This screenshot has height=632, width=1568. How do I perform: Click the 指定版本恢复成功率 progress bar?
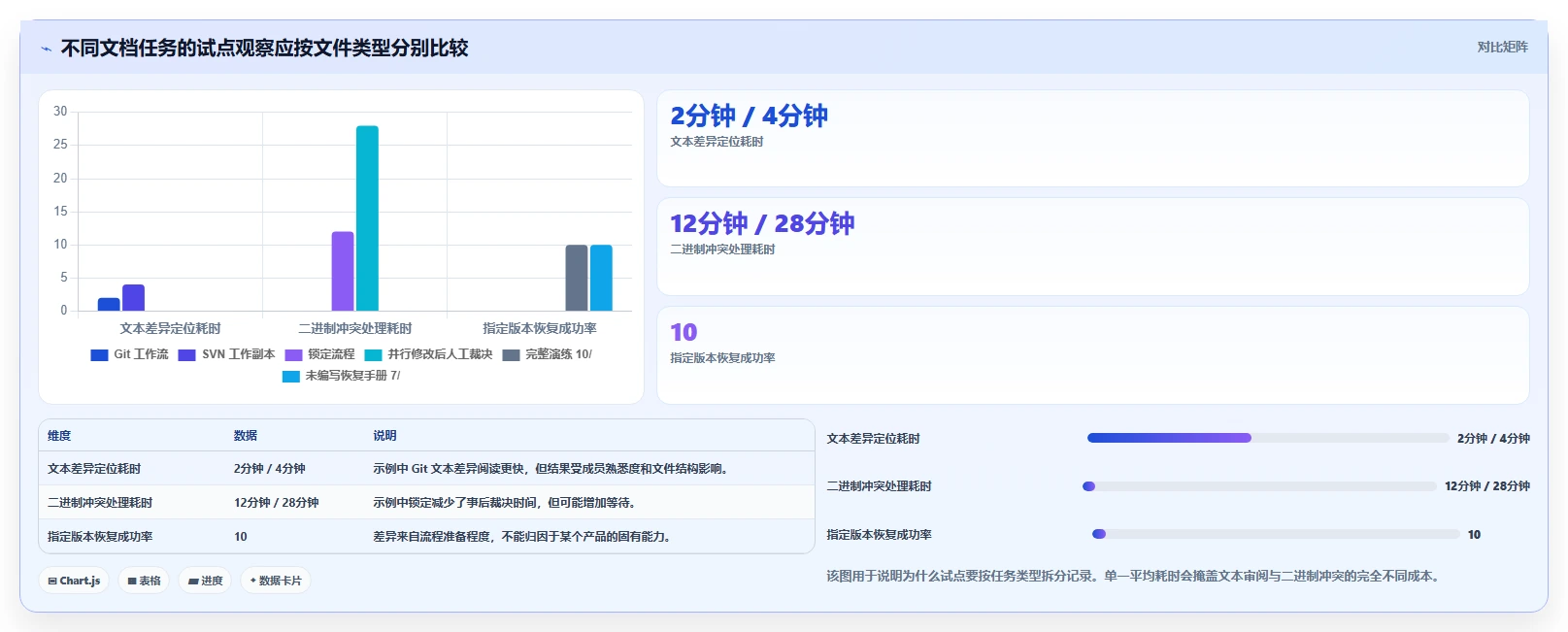click(1276, 534)
